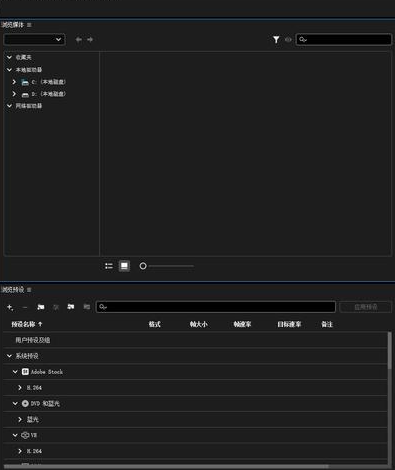Screen dimensions: 395x470
Task: Open the Preset Browser panel menu icon
Action: [x=29, y=290]
